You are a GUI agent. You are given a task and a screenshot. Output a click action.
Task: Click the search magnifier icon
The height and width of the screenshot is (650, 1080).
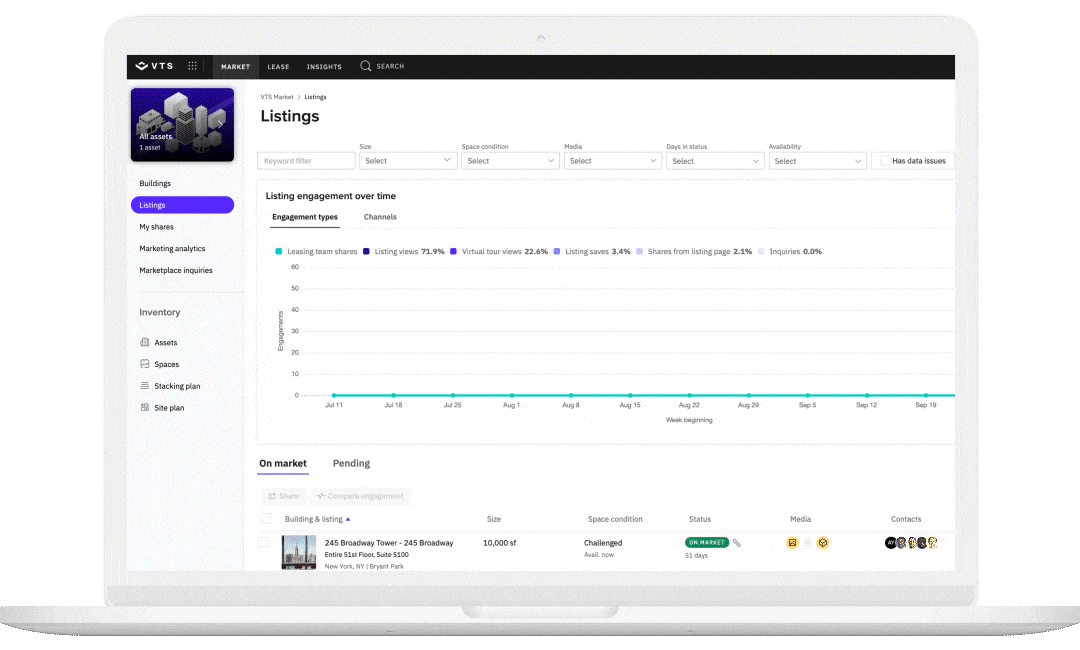(x=366, y=66)
